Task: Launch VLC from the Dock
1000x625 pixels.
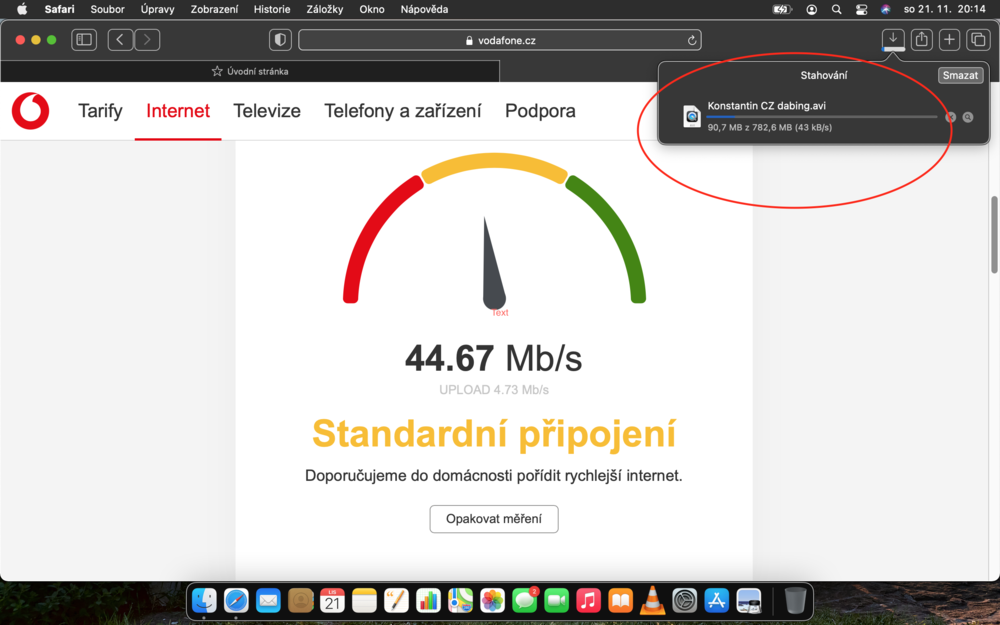Action: 652,600
